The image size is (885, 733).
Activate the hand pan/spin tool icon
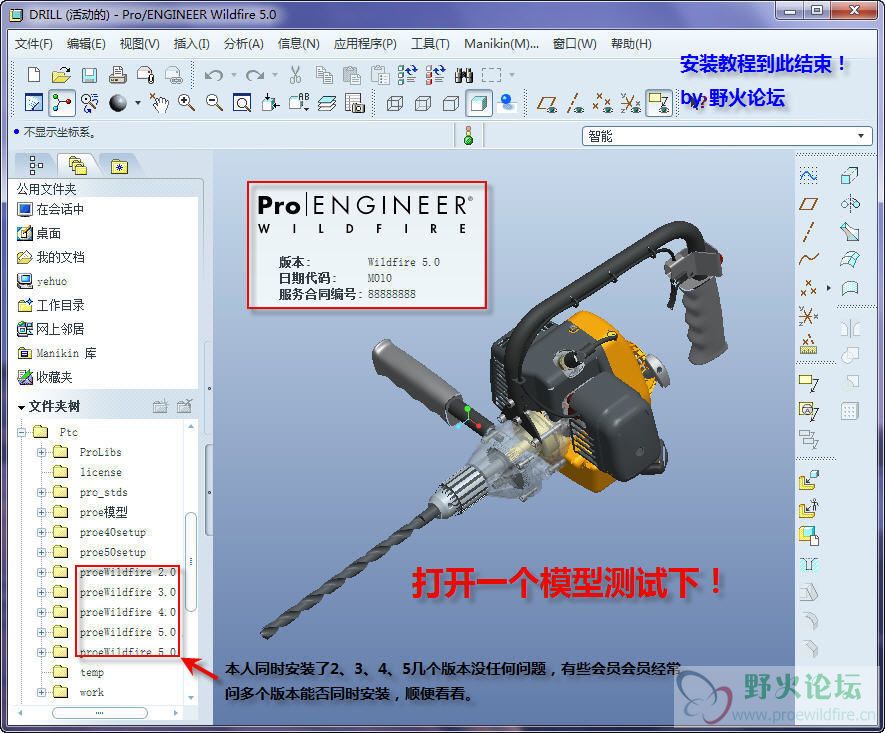coord(159,103)
